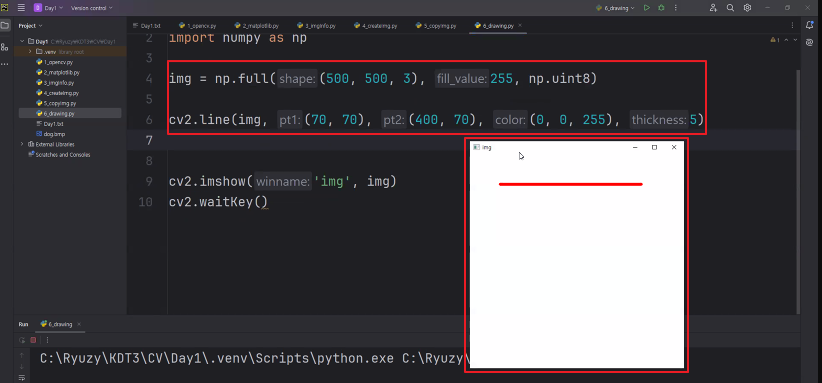
Task: Open the Structure tool window icon
Action: click(x=5, y=47)
